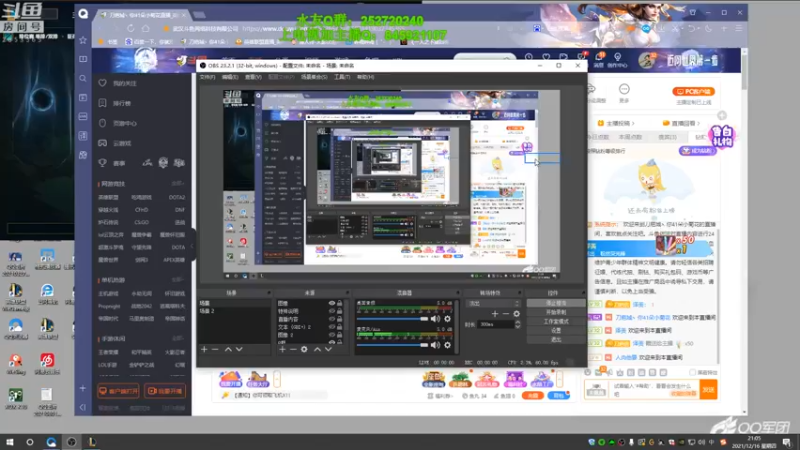The image size is (800, 450).
Task: Open OBS 编辑(E) menu
Action: tap(230, 77)
